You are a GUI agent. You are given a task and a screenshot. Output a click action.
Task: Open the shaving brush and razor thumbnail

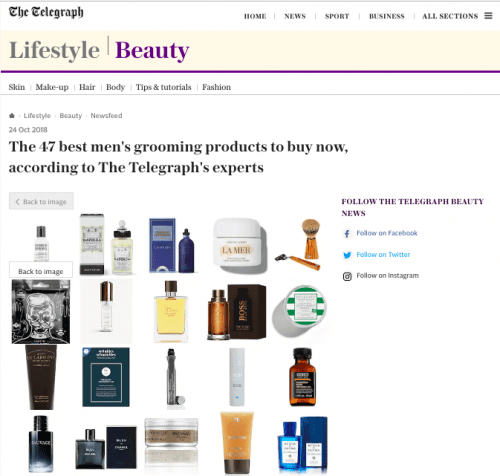point(299,244)
